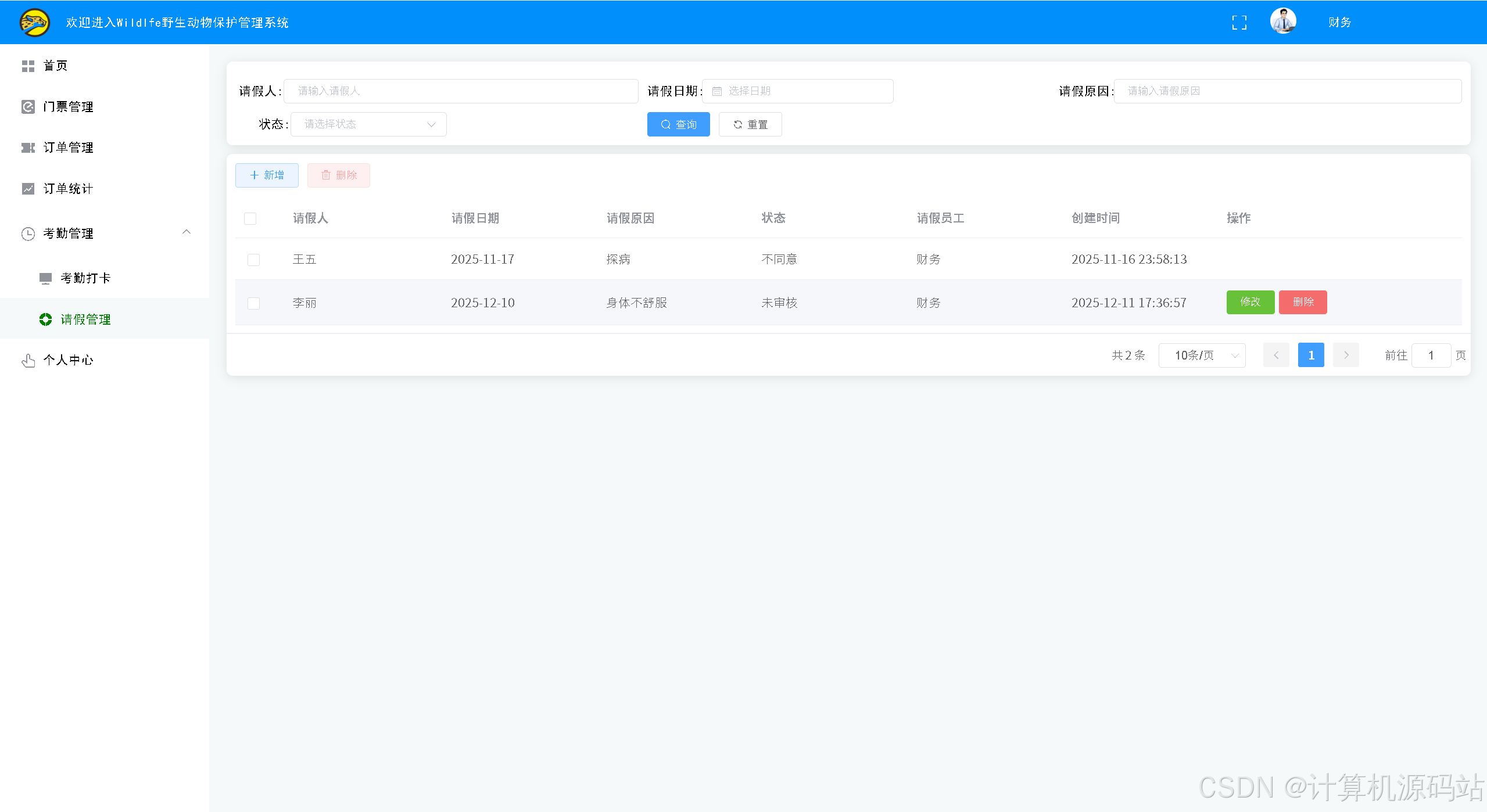The width and height of the screenshot is (1487, 812).
Task: Toggle the select-all header checkbox
Action: pyautogui.click(x=250, y=219)
